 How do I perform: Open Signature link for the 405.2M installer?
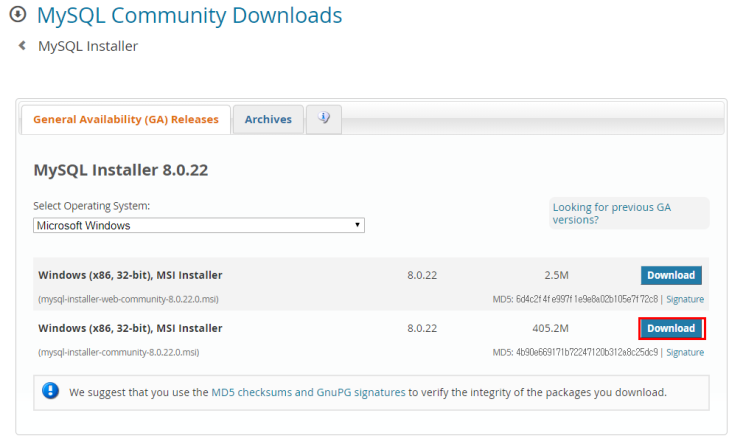(x=685, y=352)
